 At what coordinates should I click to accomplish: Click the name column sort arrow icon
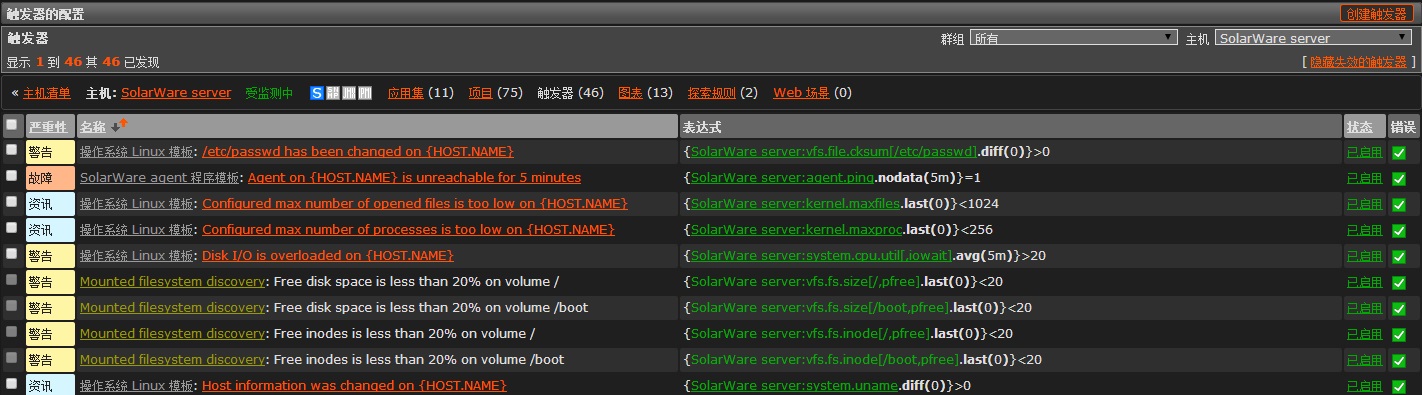(120, 126)
